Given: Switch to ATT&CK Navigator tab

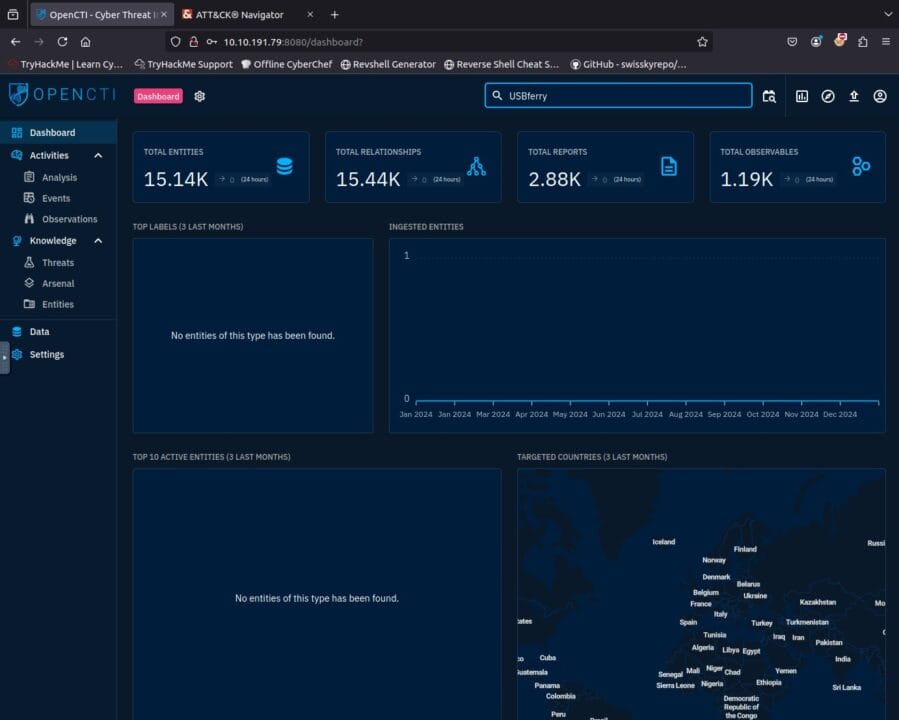Looking at the screenshot, I should [x=239, y=15].
